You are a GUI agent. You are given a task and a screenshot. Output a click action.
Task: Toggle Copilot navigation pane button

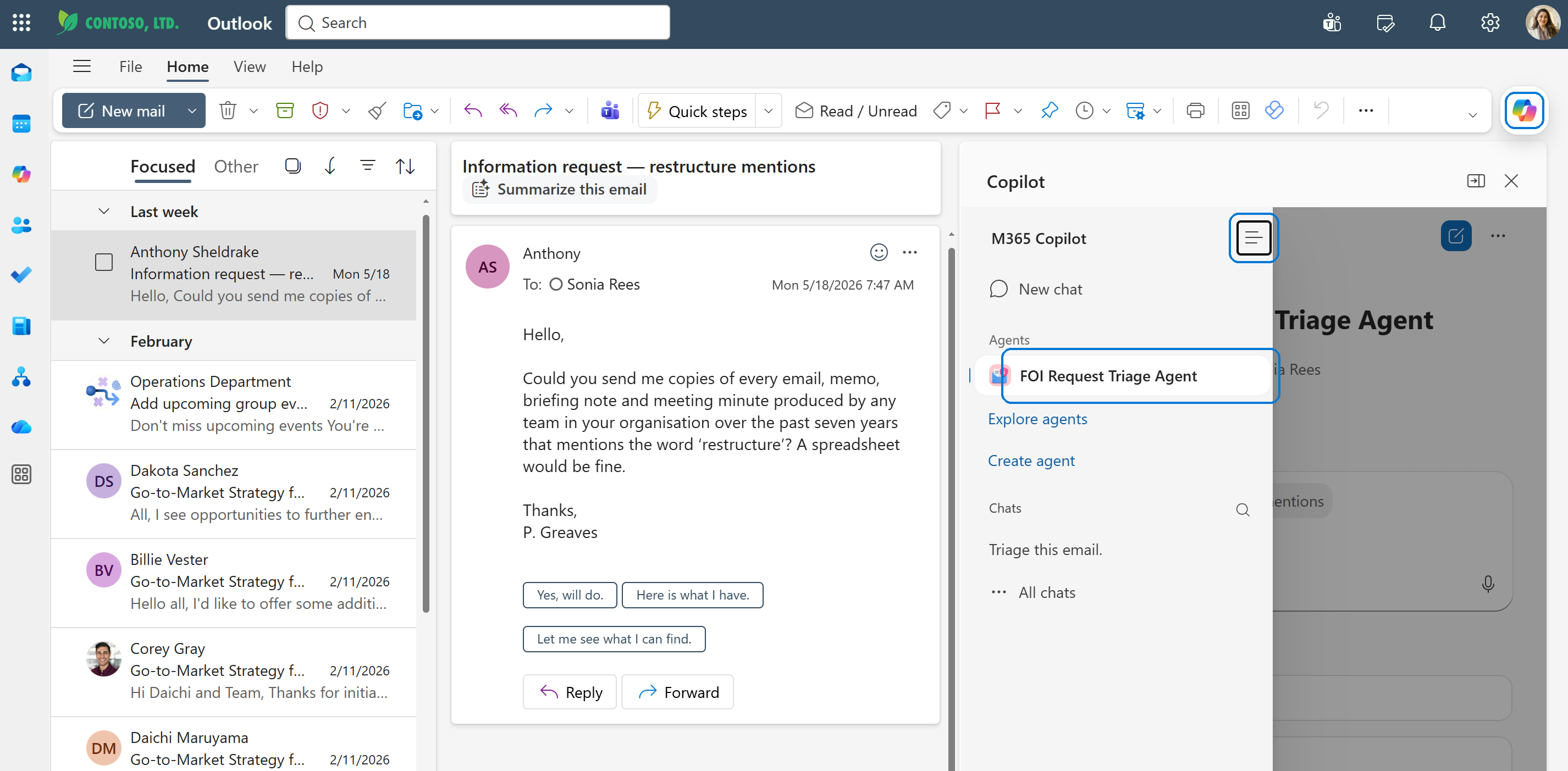1254,238
